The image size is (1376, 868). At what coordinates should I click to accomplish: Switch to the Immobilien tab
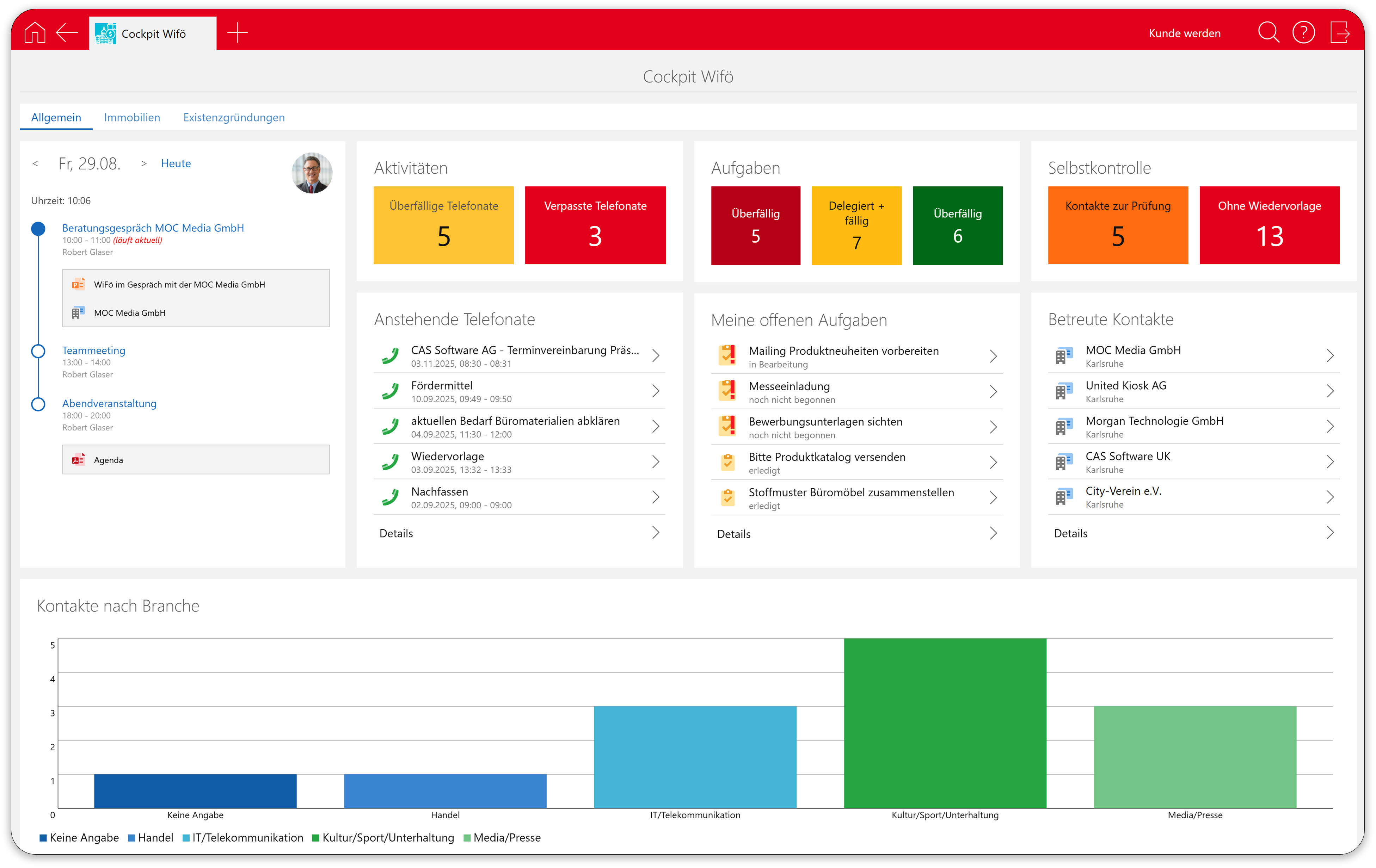pos(132,118)
